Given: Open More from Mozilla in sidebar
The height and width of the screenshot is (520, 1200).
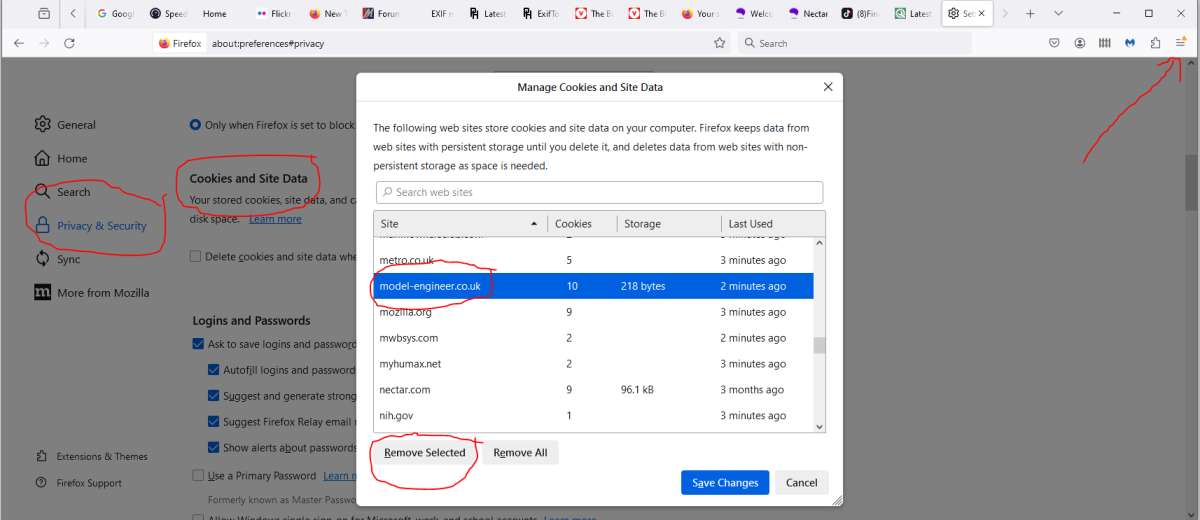Looking at the screenshot, I should click(x=91, y=293).
